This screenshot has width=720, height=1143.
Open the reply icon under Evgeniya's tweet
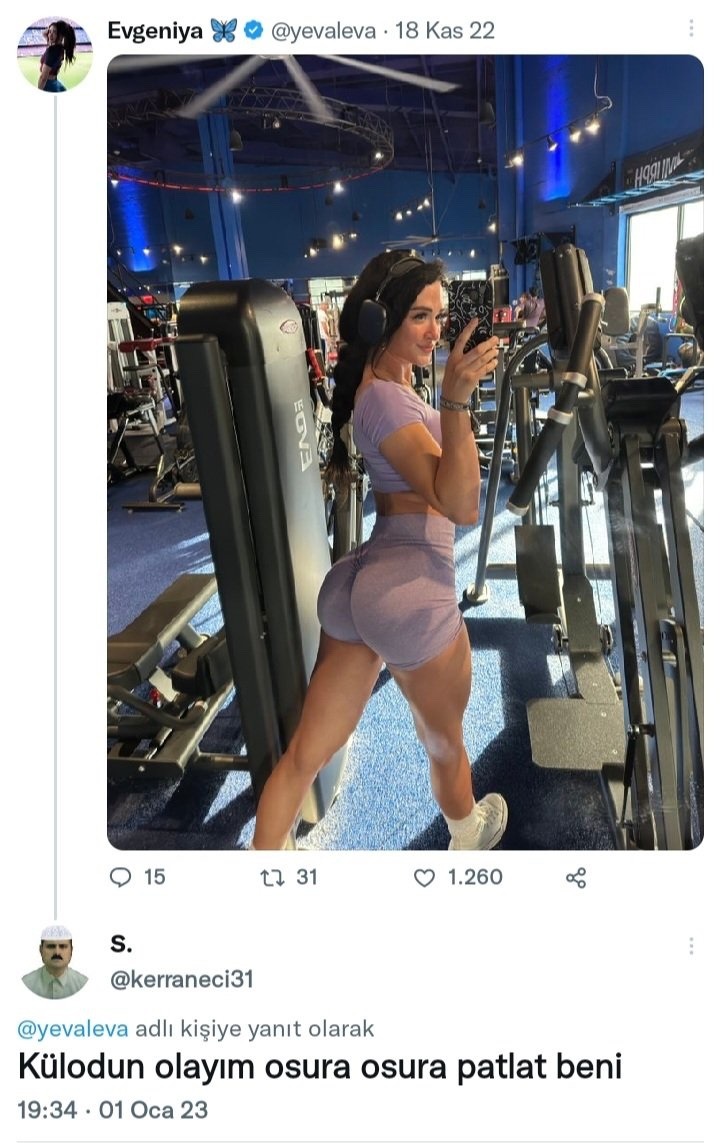[120, 877]
